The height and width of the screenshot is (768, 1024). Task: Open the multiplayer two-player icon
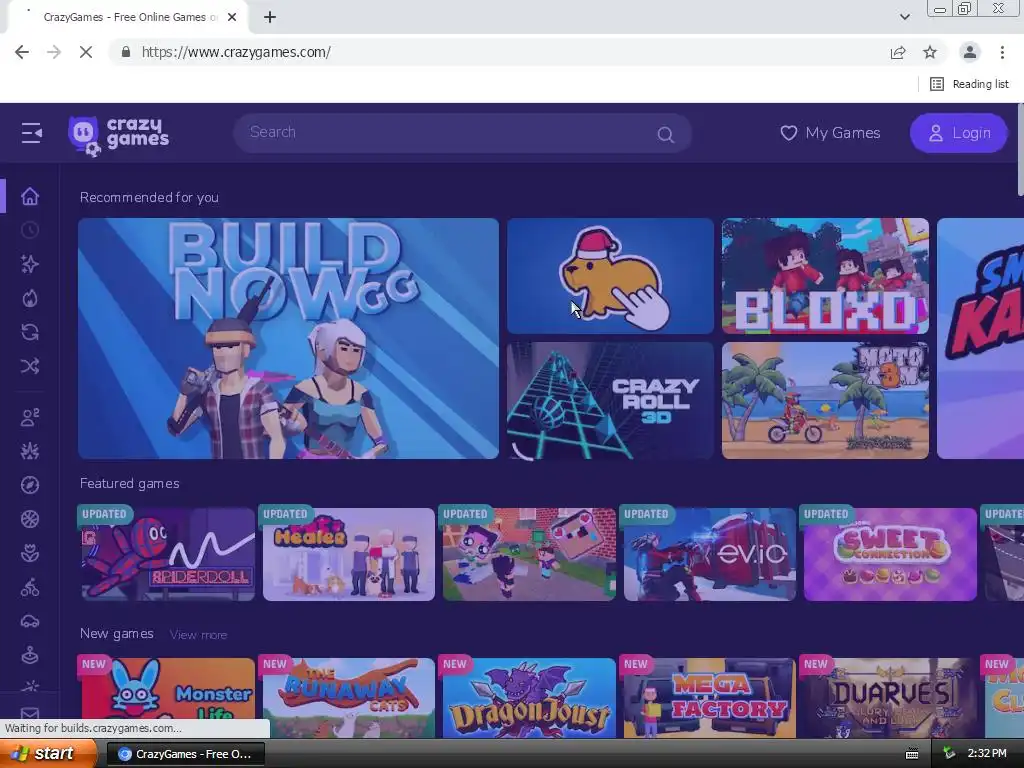[29, 417]
